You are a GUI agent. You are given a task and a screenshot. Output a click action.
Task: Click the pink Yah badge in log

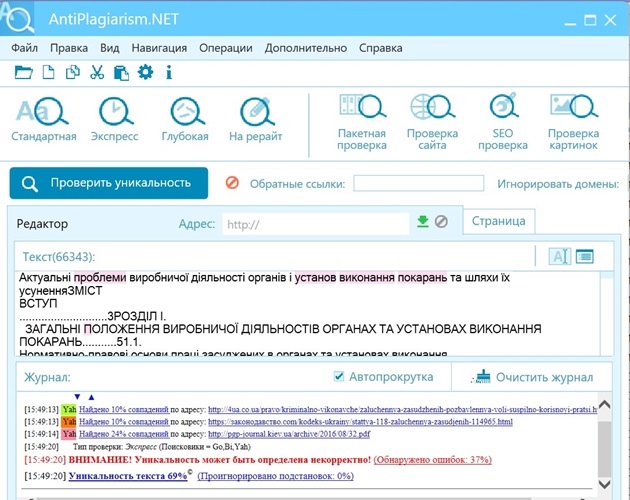point(69,434)
